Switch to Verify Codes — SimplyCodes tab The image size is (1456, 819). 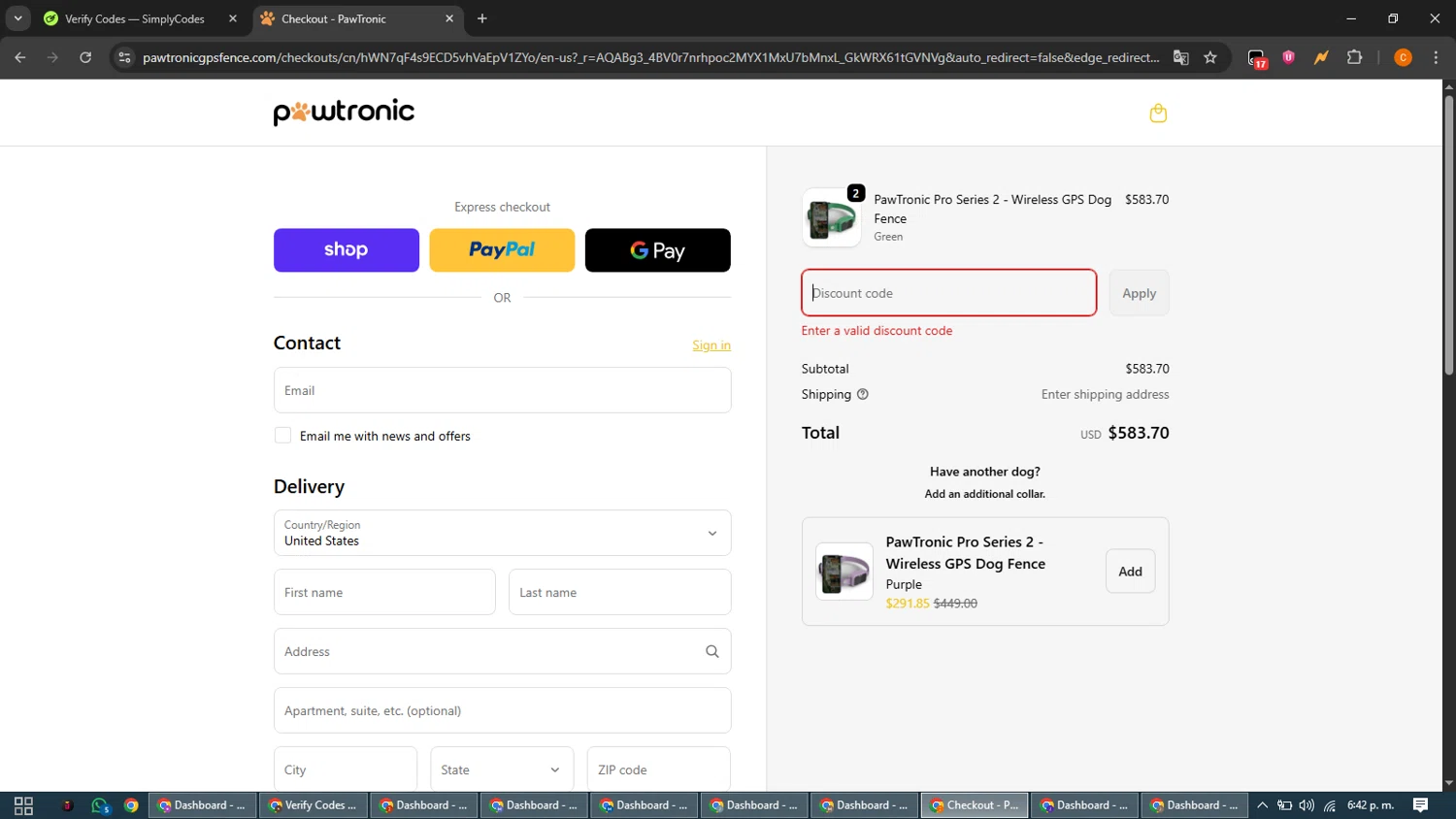click(x=142, y=18)
